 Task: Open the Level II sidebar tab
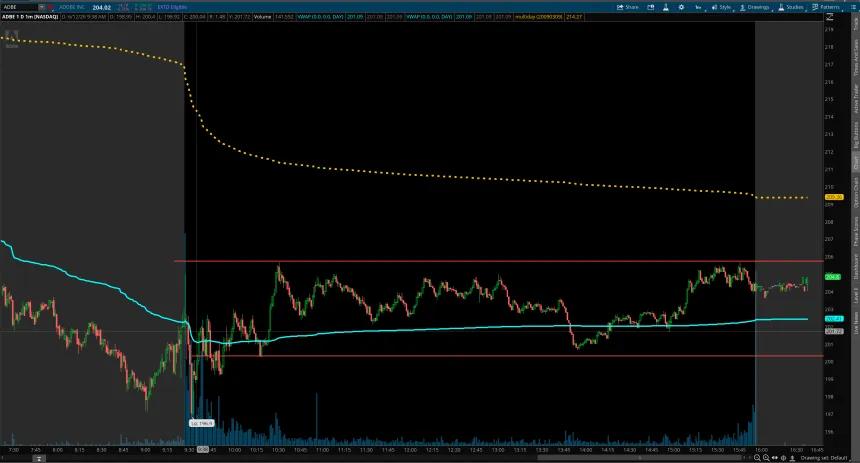coord(855,295)
